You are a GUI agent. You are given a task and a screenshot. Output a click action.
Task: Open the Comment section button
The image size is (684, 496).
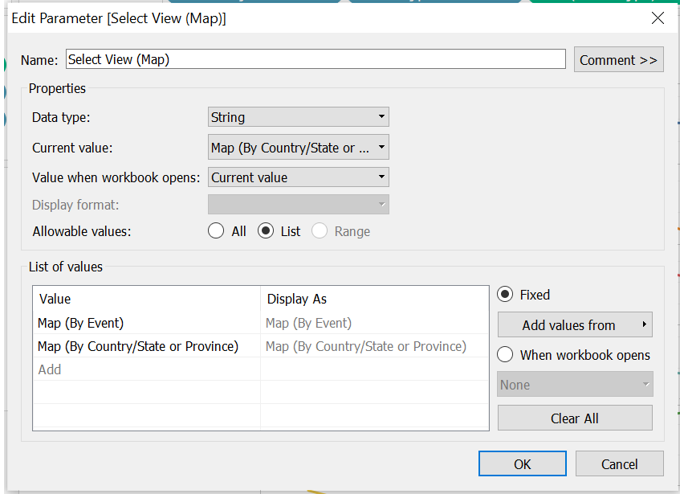point(618,60)
